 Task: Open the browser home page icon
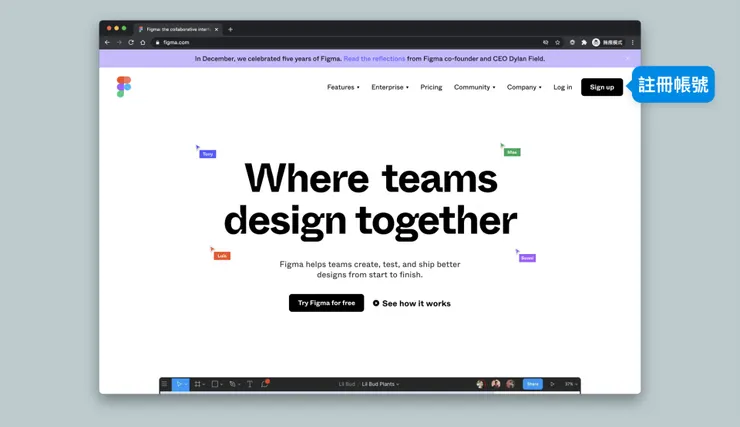pyautogui.click(x=143, y=42)
